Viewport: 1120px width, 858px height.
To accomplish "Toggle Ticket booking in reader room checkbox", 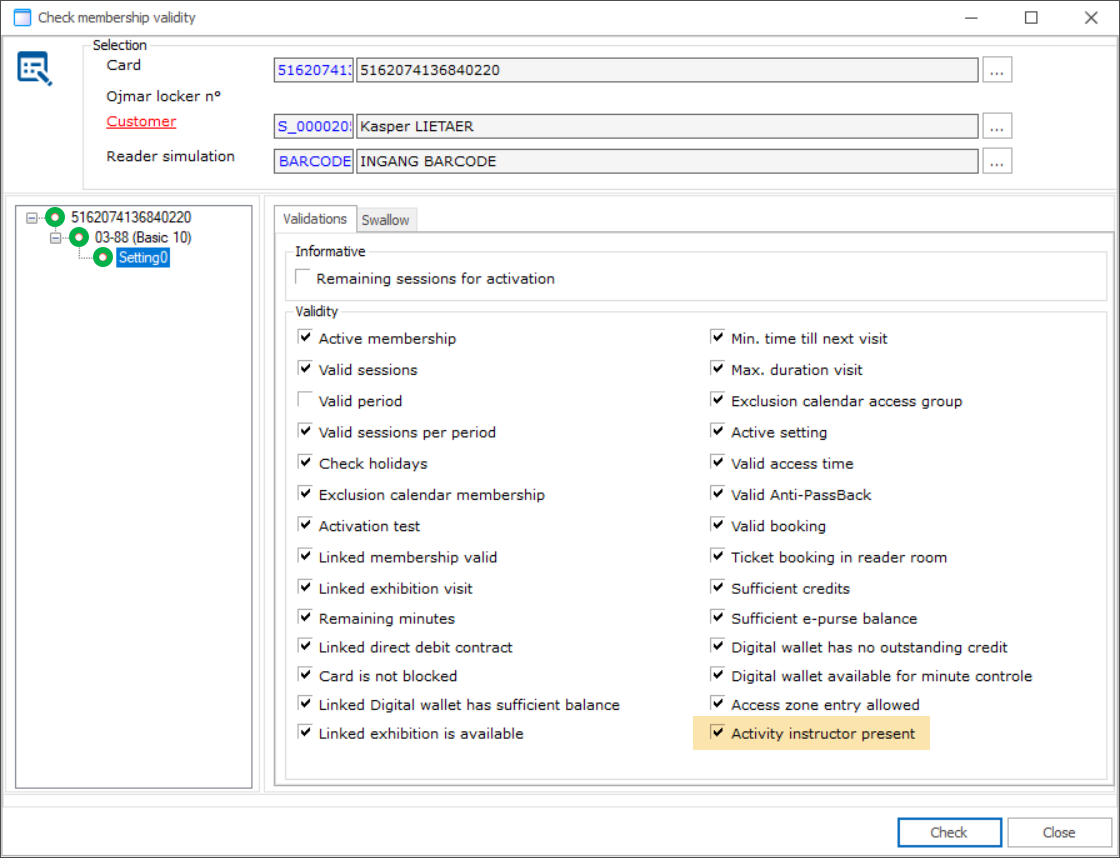I will 718,556.
